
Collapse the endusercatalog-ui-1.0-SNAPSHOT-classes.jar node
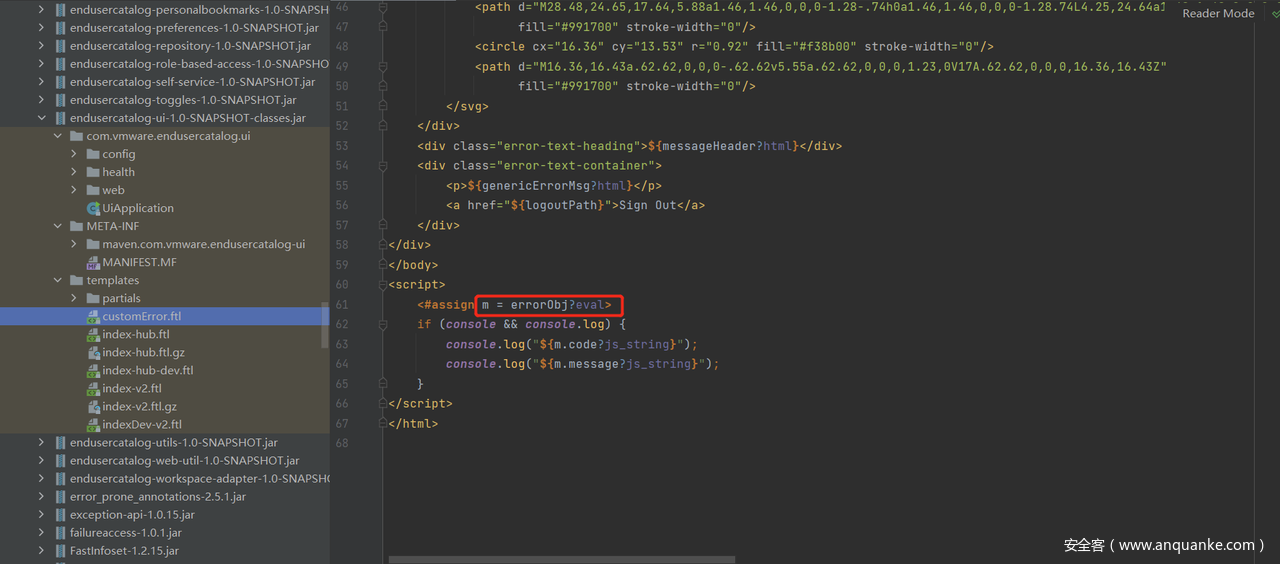pyautogui.click(x=41, y=118)
